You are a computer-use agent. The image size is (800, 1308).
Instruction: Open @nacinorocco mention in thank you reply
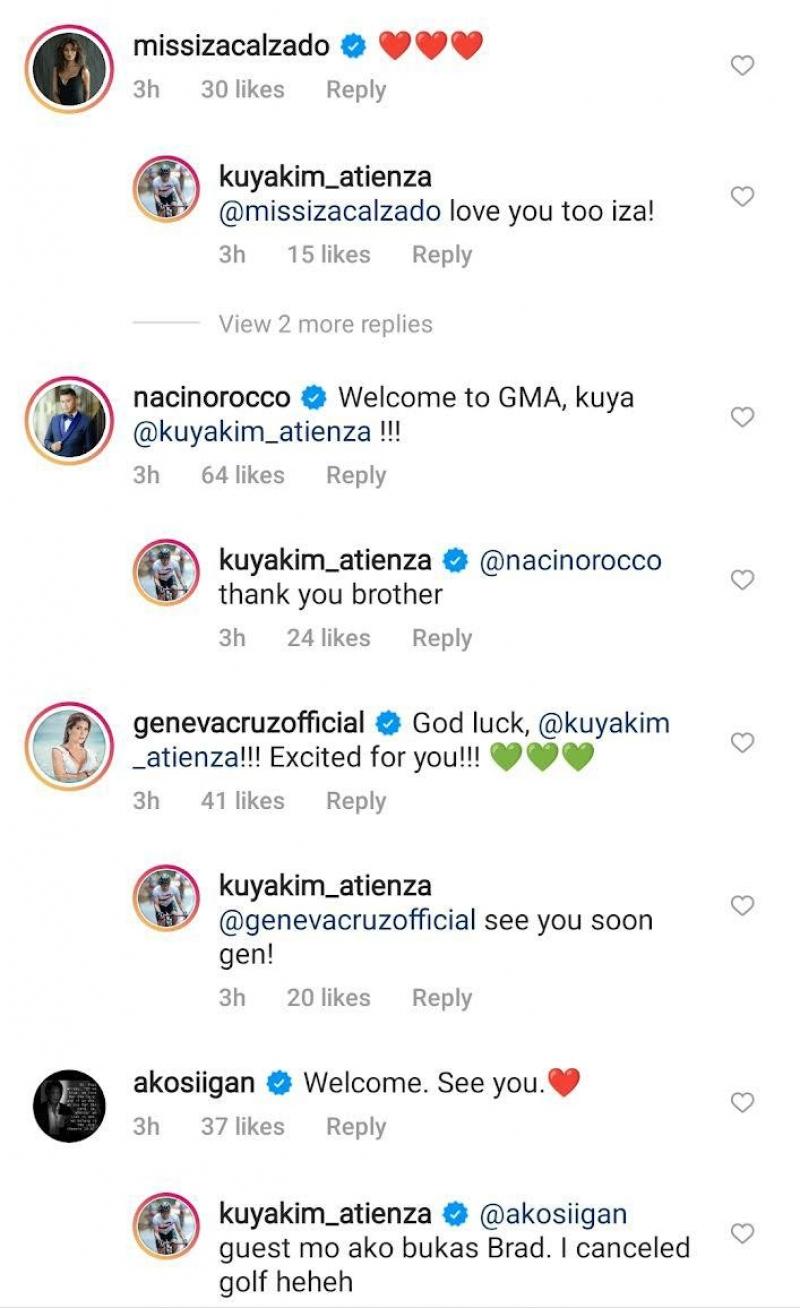(x=571, y=561)
